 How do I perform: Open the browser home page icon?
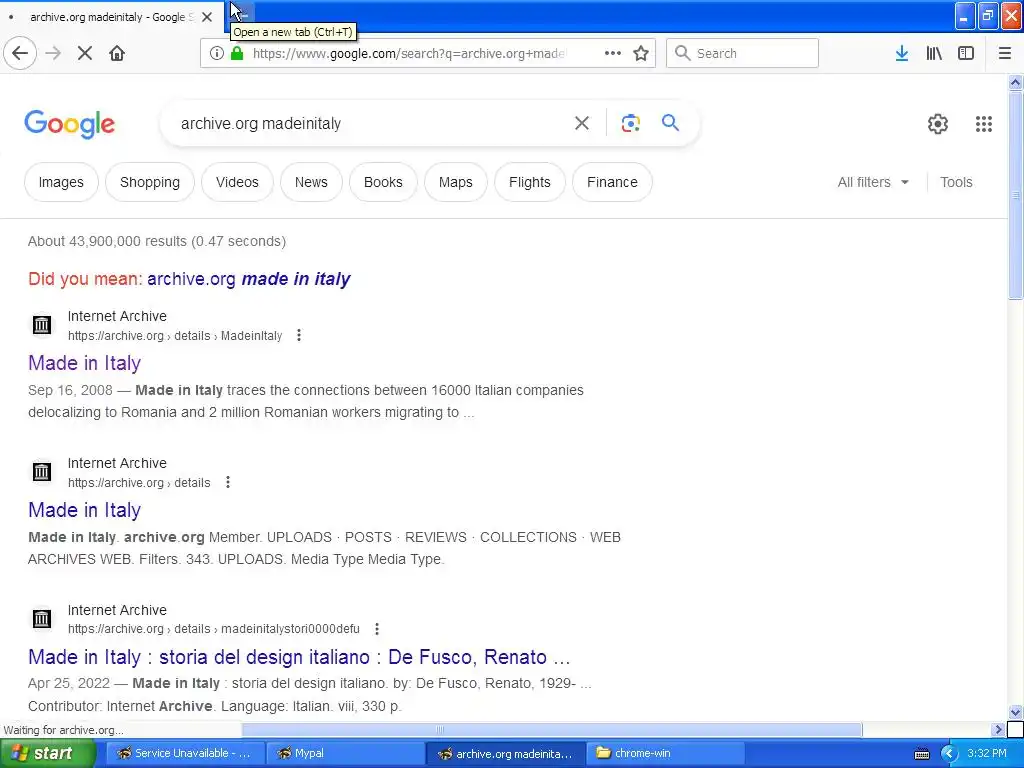pos(117,54)
